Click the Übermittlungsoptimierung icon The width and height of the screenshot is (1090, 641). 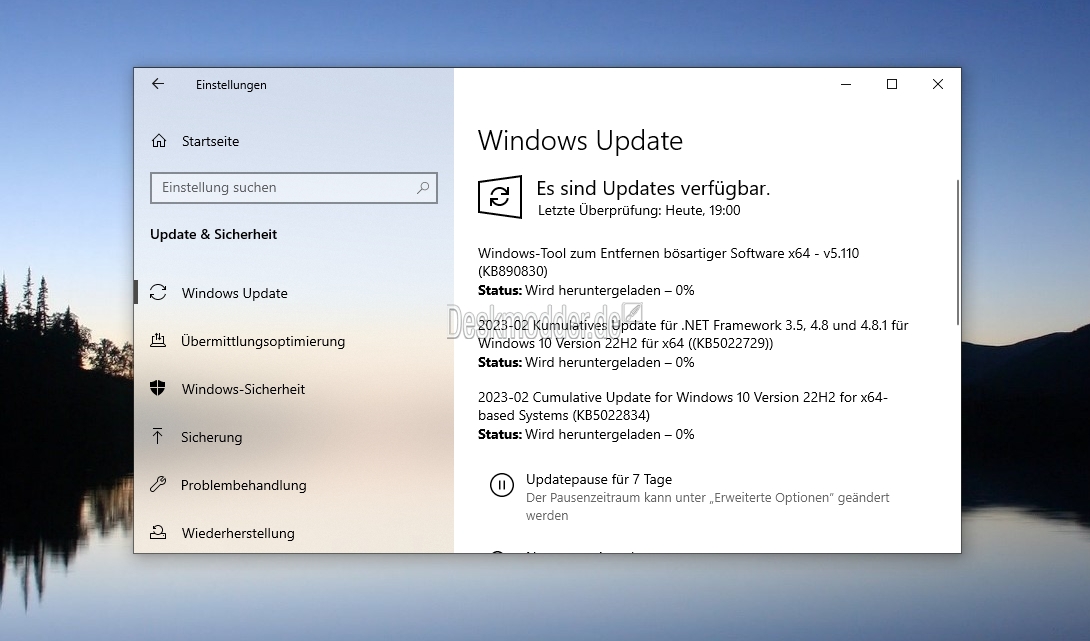coord(158,341)
